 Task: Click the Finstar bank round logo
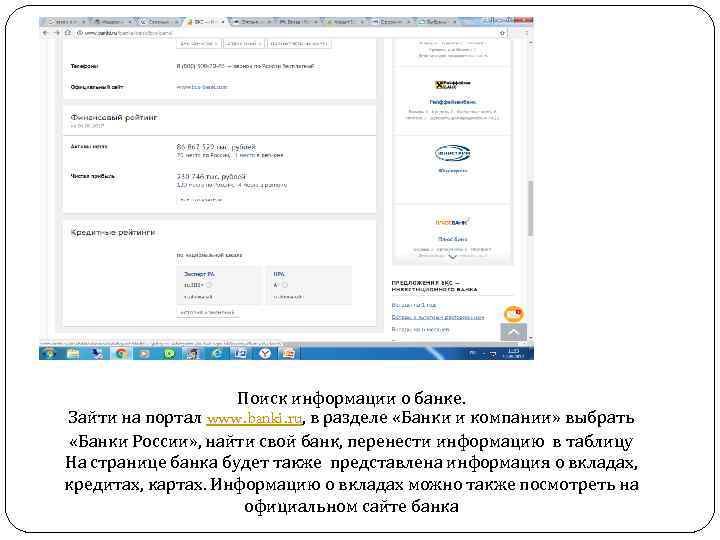point(452,153)
